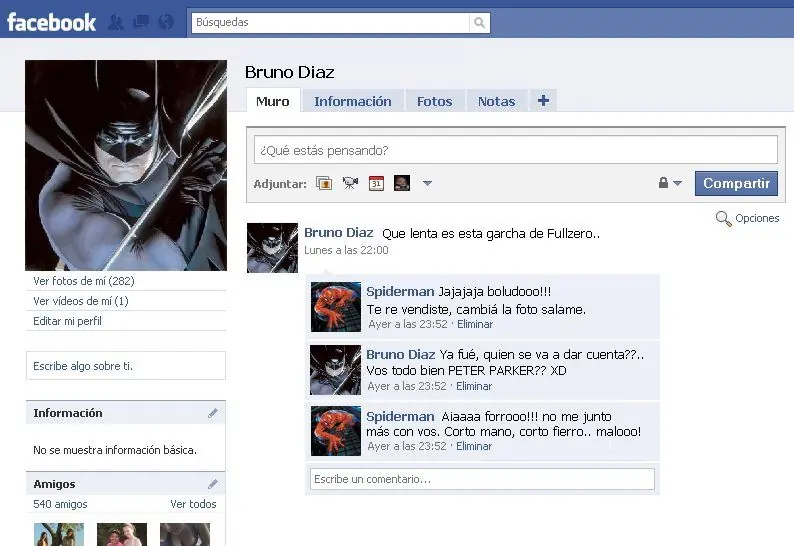Open messages icon in top bar
The height and width of the screenshot is (546, 794).
pos(141,22)
